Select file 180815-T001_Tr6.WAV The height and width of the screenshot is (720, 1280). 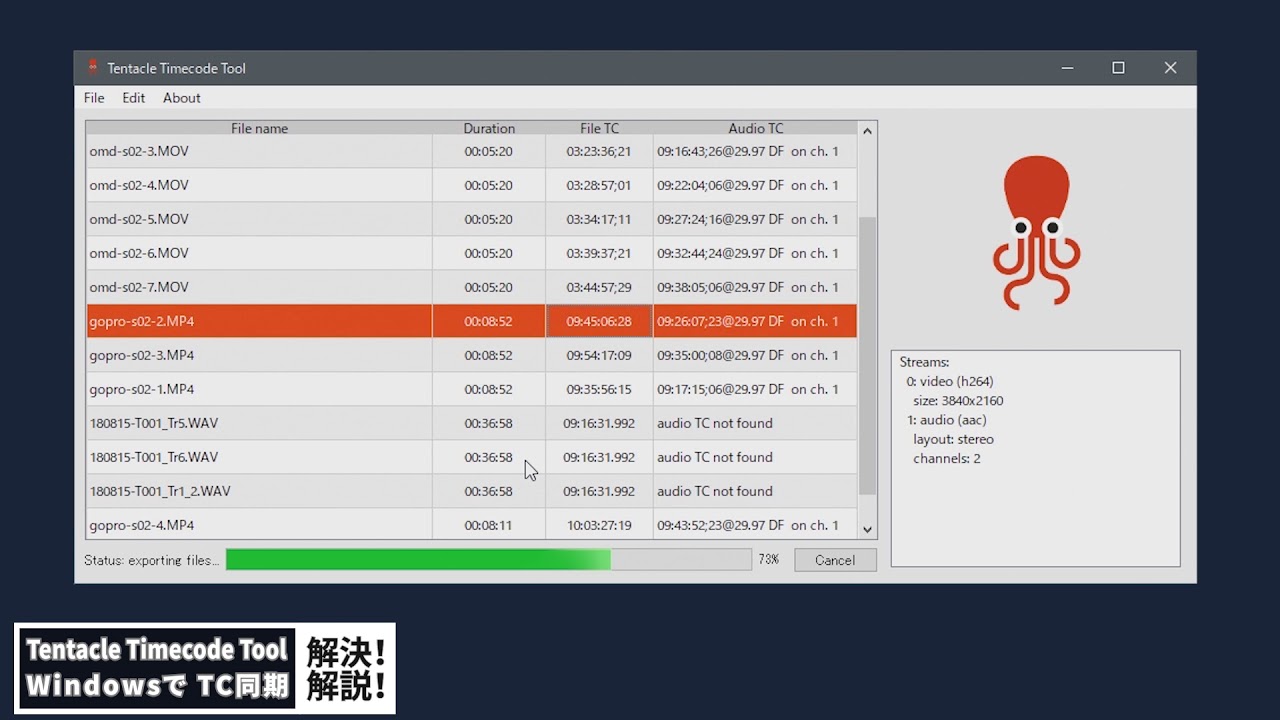click(x=154, y=457)
